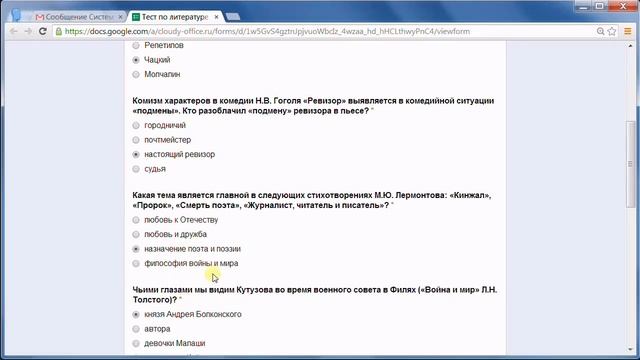Select "любовь к Отечеству" radio option

pos(136,220)
